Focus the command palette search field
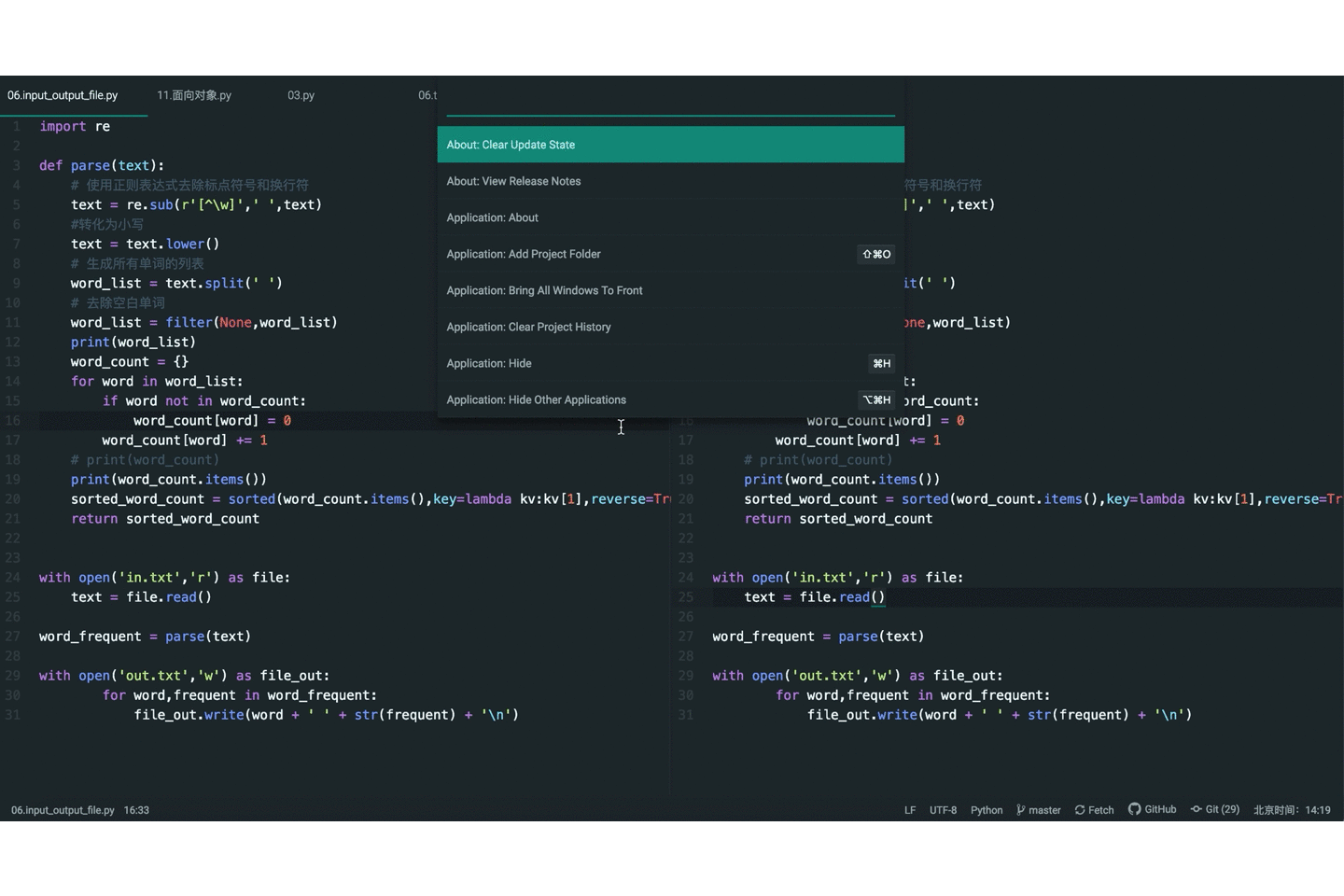 click(670, 101)
